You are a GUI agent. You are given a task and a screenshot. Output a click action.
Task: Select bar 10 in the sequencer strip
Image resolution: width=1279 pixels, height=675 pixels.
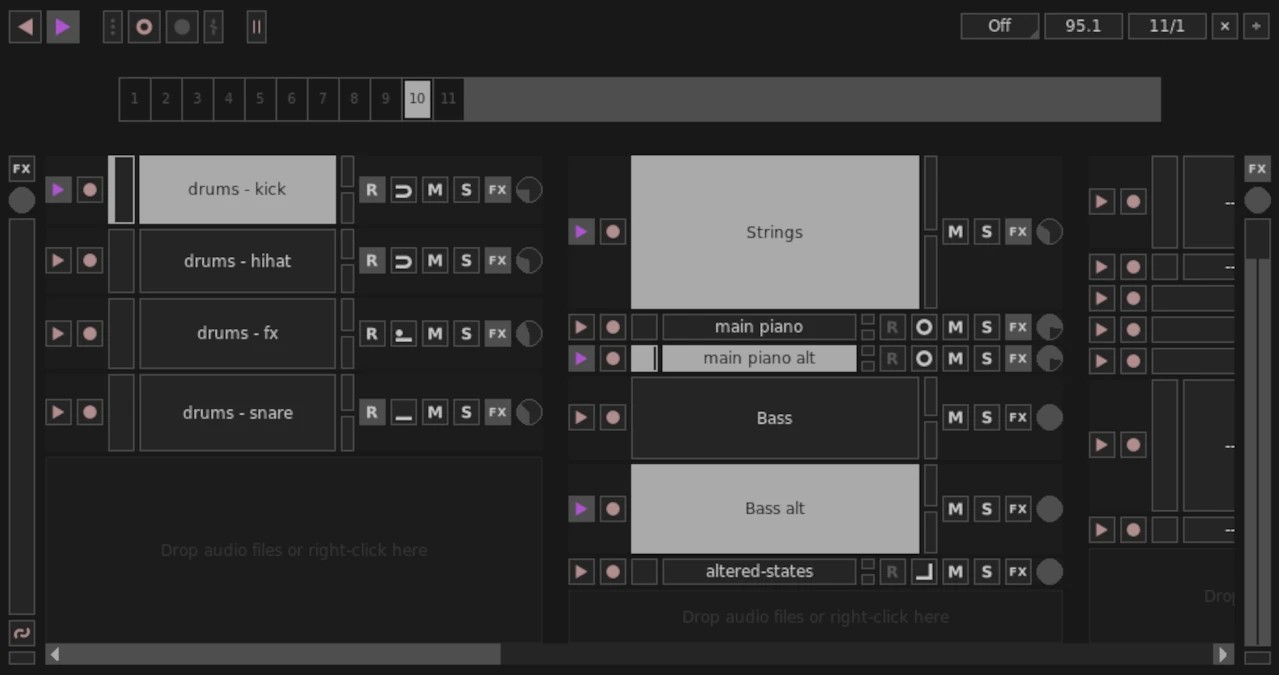point(417,99)
